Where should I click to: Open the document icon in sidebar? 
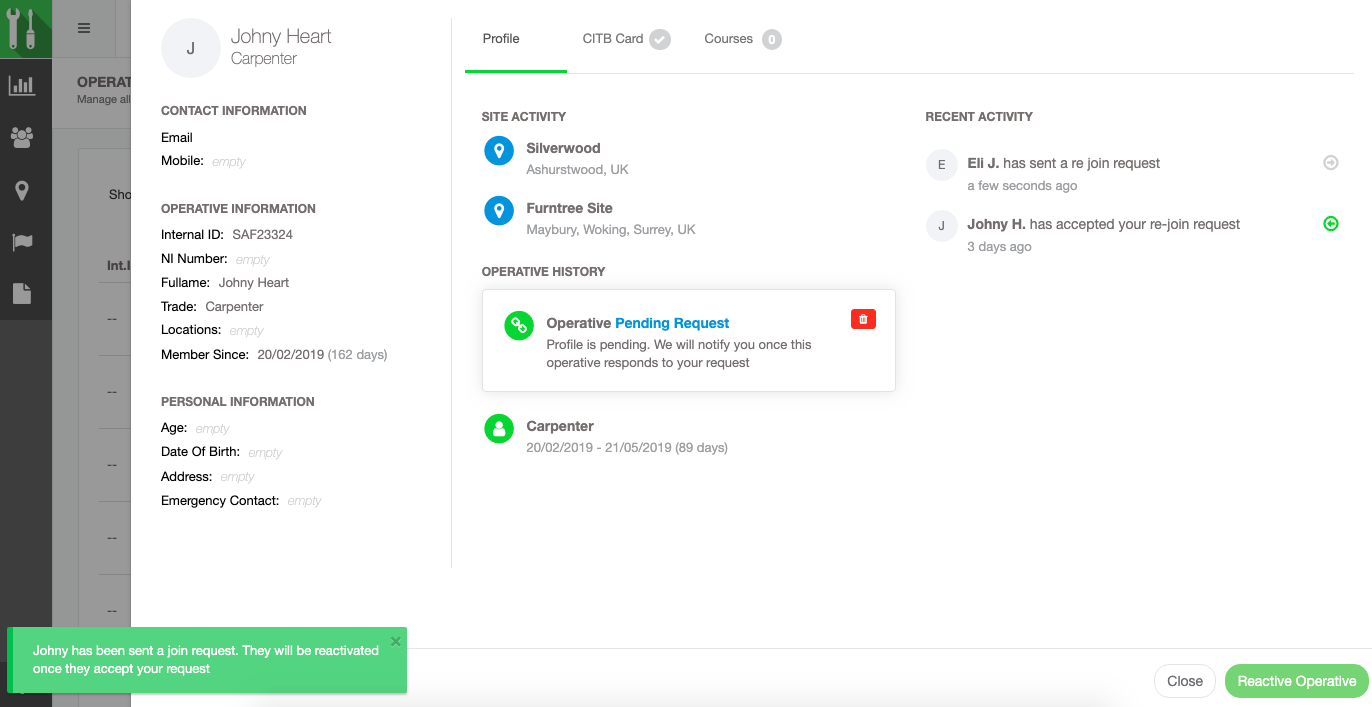[21, 293]
